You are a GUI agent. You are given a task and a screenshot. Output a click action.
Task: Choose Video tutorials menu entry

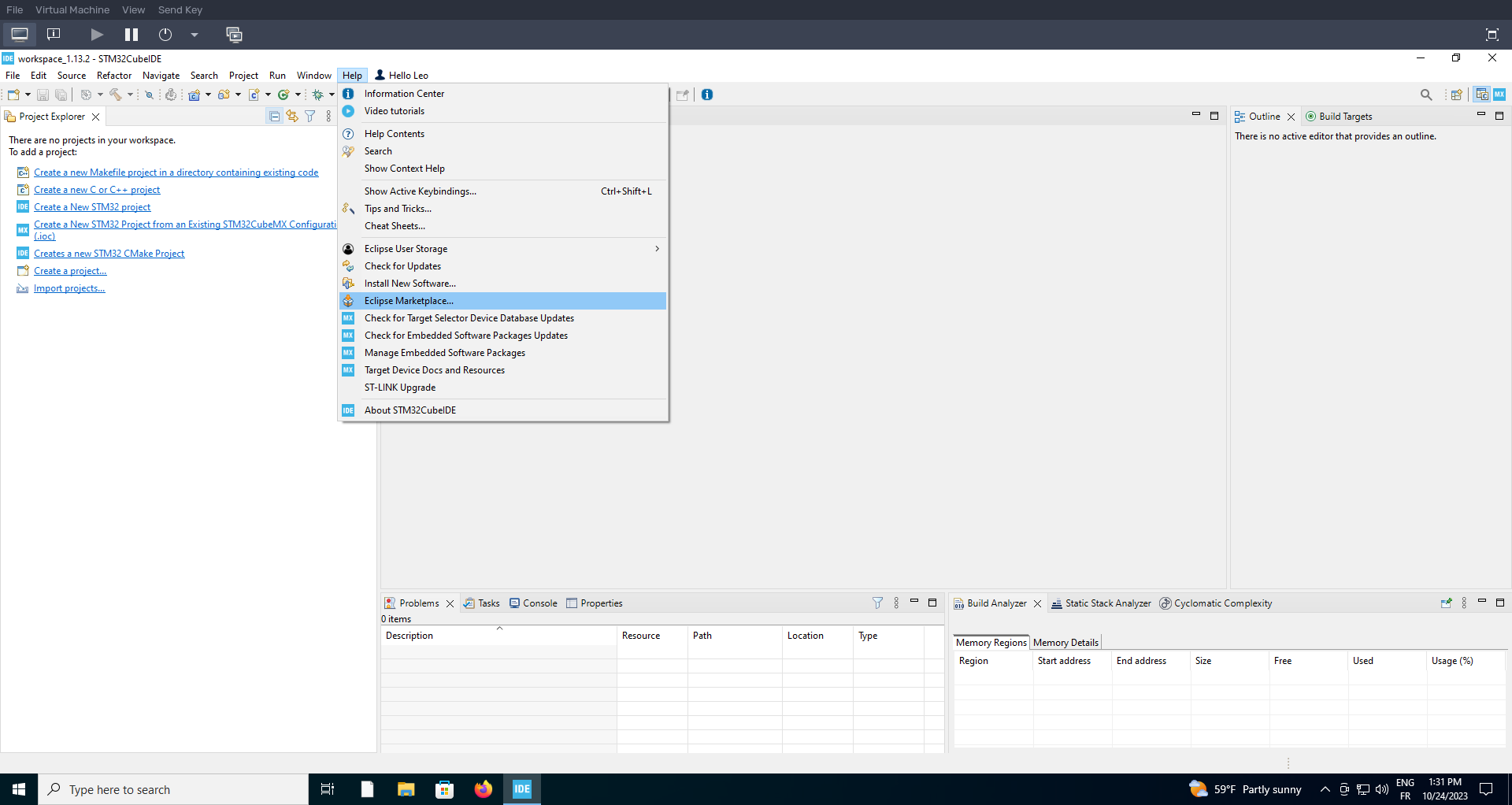[x=502, y=111]
